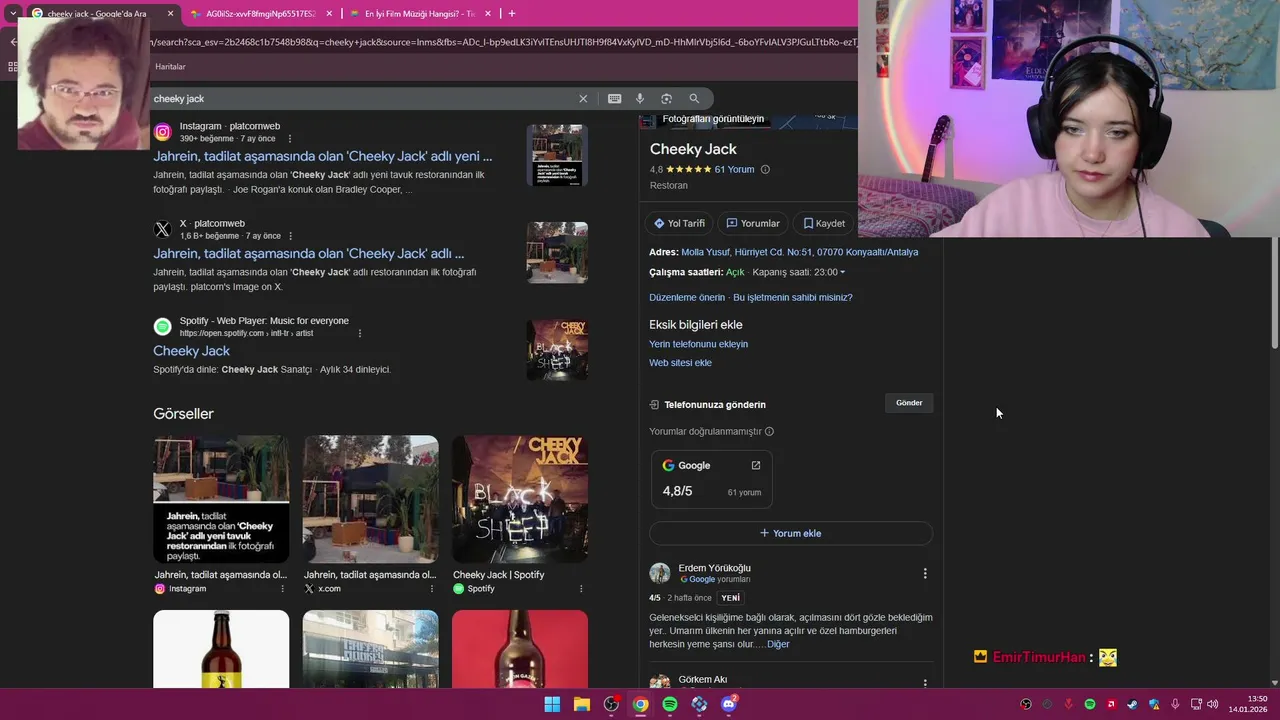Click the Yorum ekle button
The width and height of the screenshot is (1280, 720).
pyautogui.click(x=790, y=533)
